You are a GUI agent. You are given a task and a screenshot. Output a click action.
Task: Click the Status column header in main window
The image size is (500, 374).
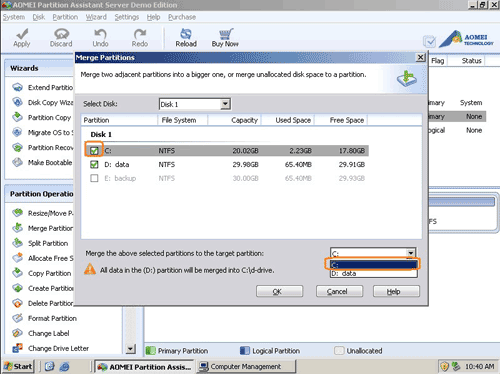[471, 61]
